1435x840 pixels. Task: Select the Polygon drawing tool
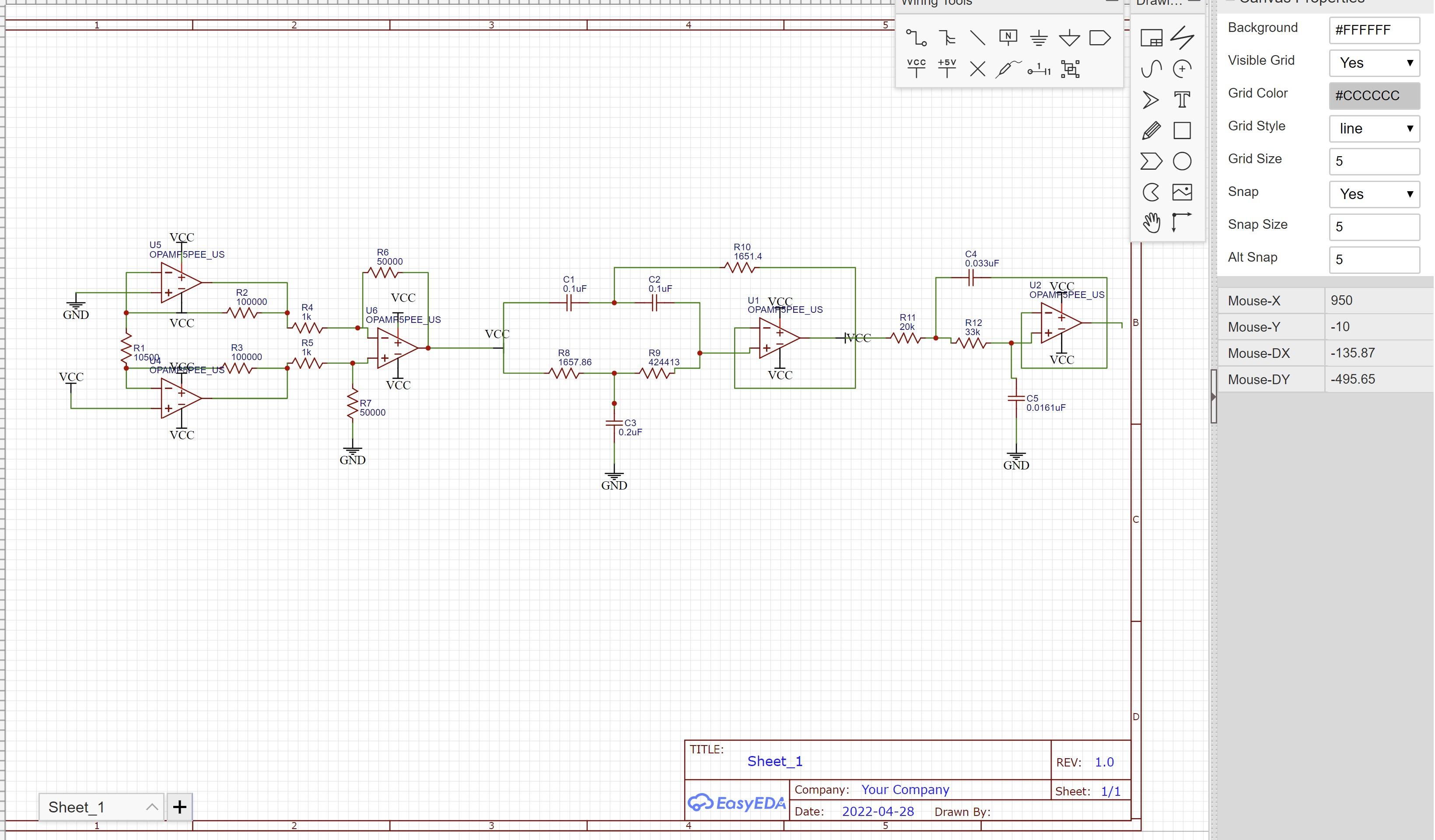pyautogui.click(x=1151, y=161)
